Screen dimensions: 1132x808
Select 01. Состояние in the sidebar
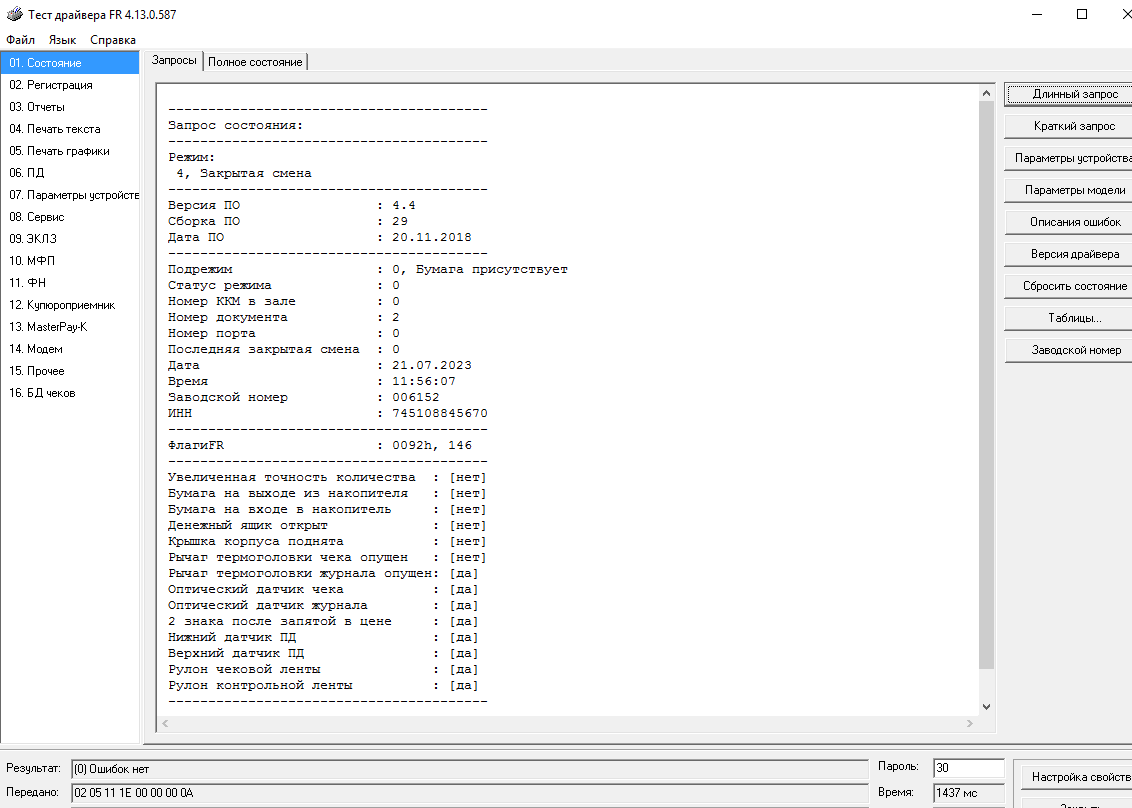(70, 63)
